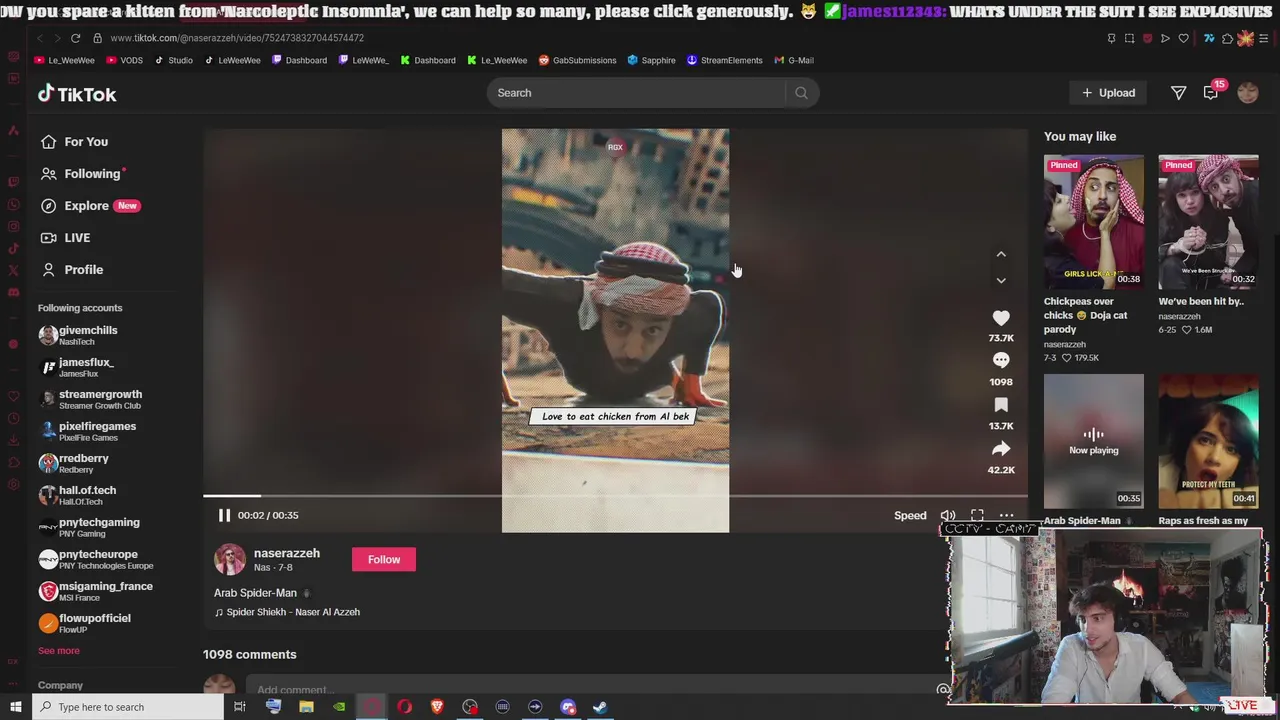Open Raps as fresh video thumbnail
The height and width of the screenshot is (720, 1280).
click(1209, 441)
